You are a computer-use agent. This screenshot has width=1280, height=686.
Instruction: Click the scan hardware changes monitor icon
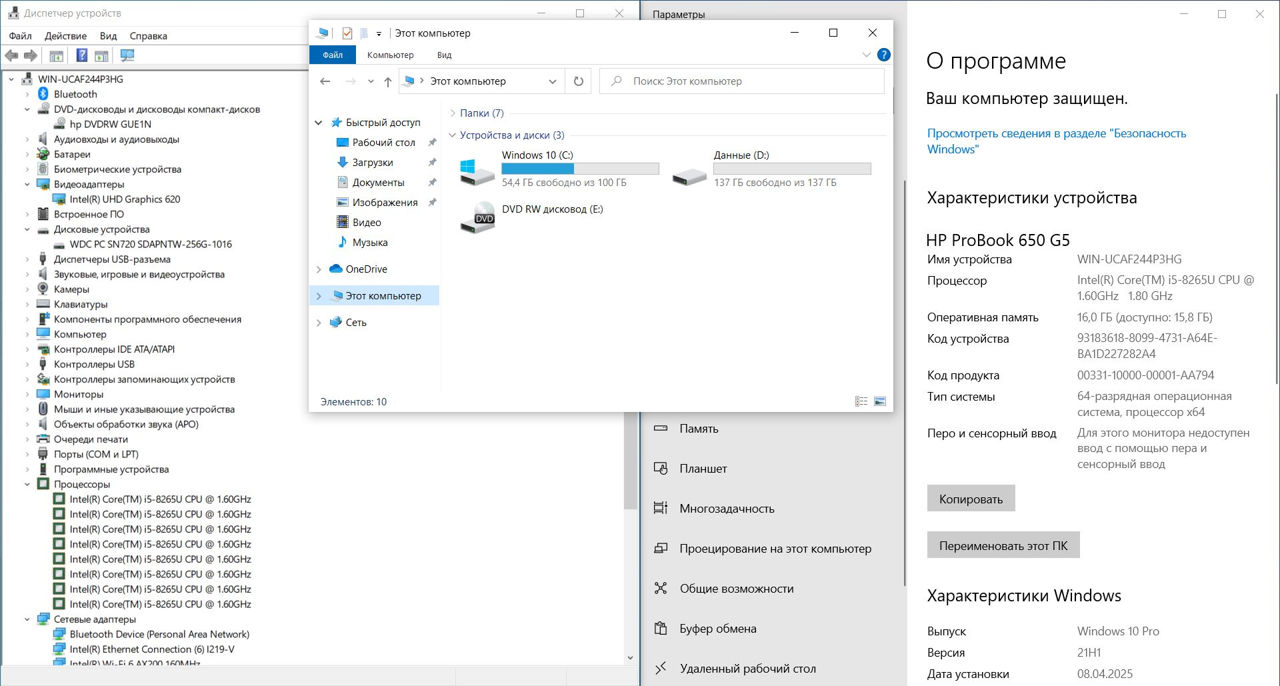click(127, 55)
